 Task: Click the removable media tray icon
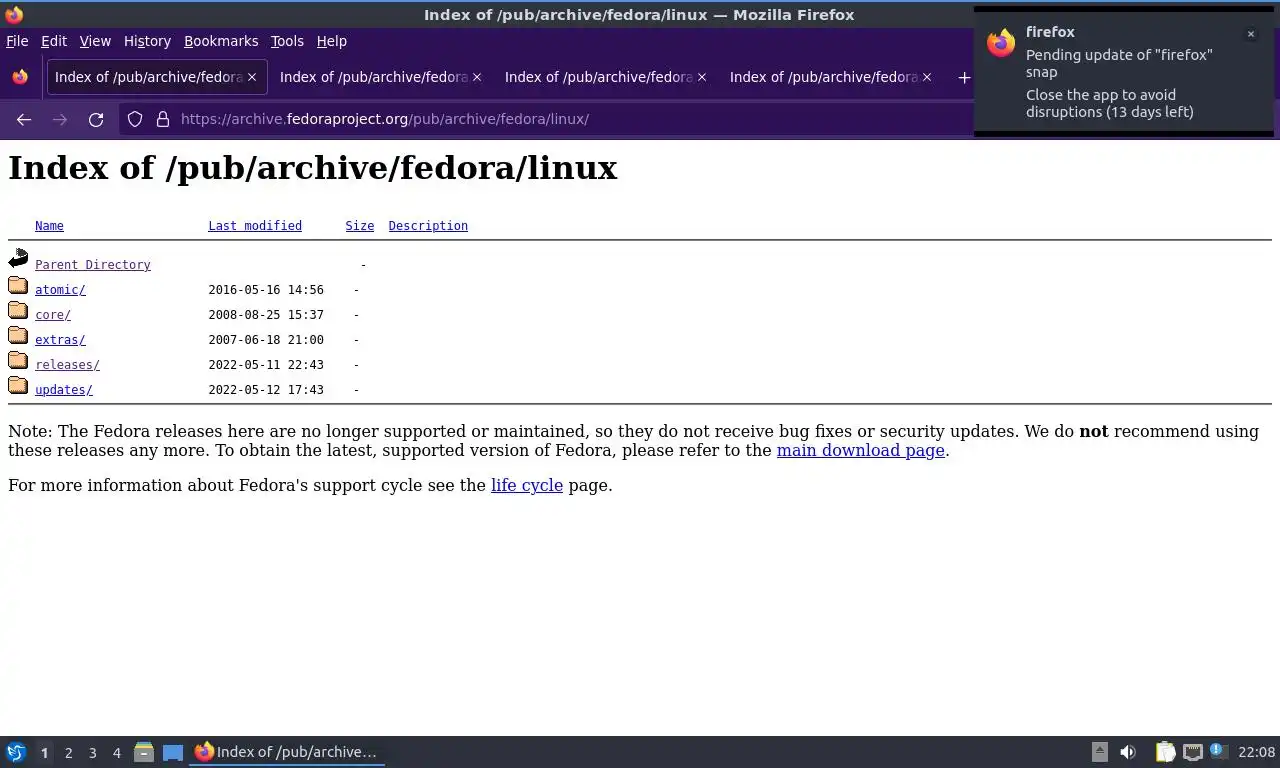coord(1099,752)
